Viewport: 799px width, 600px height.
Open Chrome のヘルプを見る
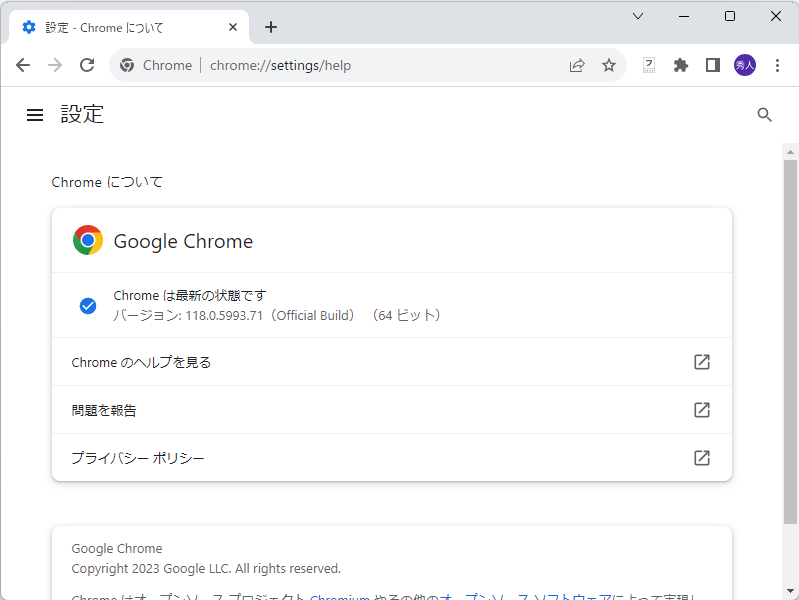[392, 362]
